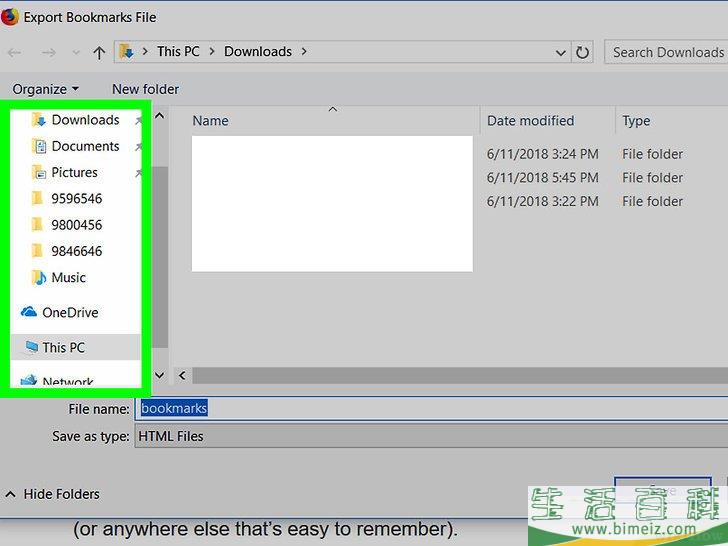Select the Music folder icon
The image size is (728, 546).
click(39, 278)
